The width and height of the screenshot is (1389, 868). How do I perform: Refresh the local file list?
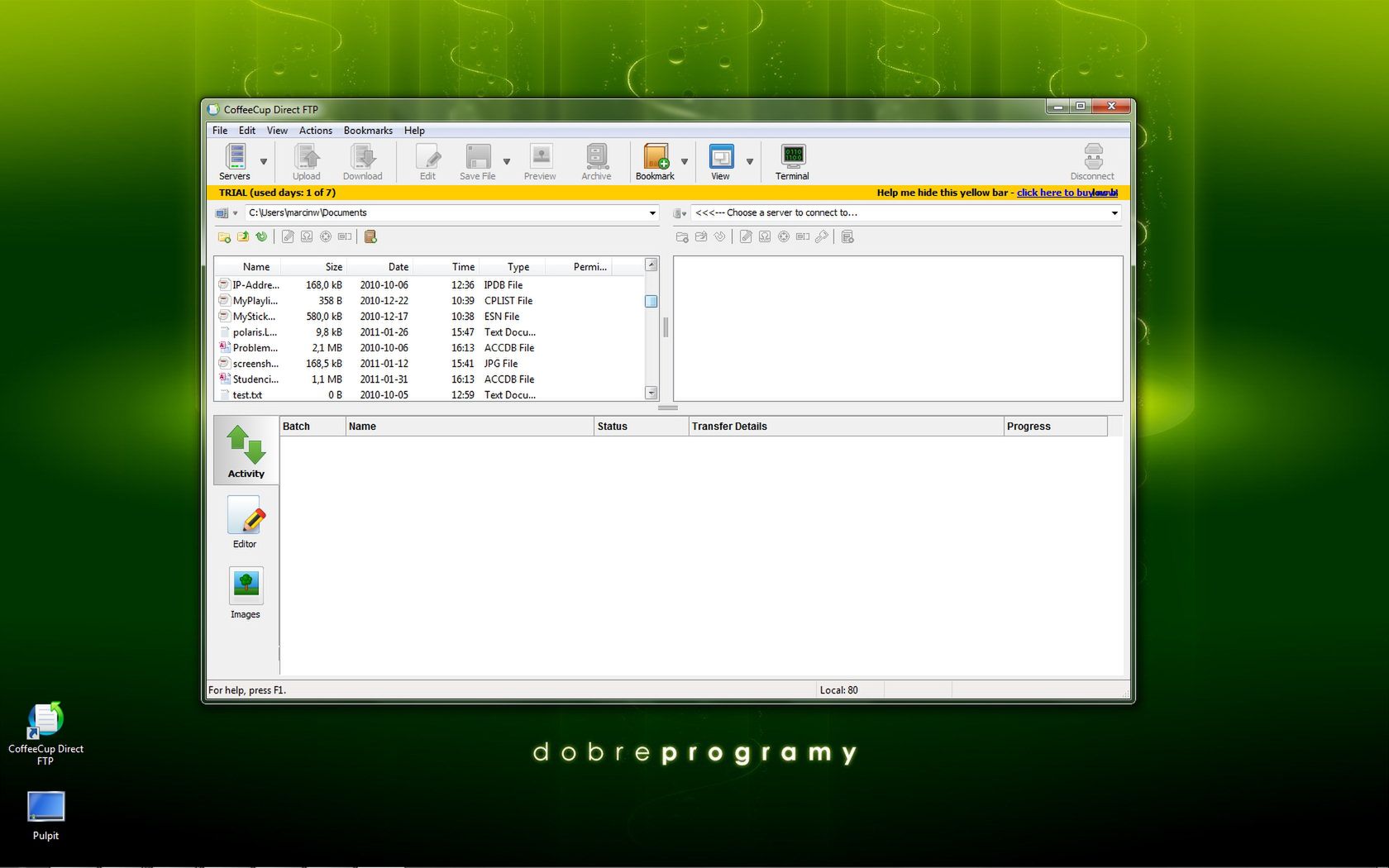pos(261,236)
